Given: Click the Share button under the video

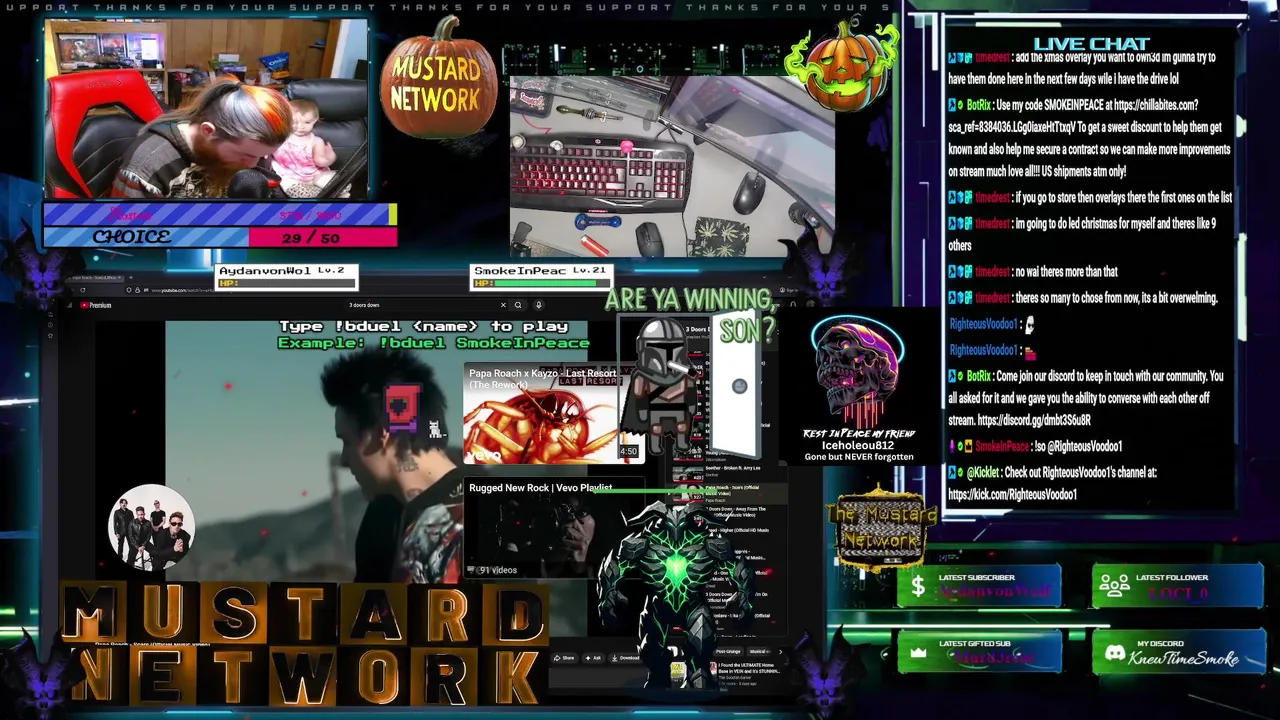Looking at the screenshot, I should 565,658.
